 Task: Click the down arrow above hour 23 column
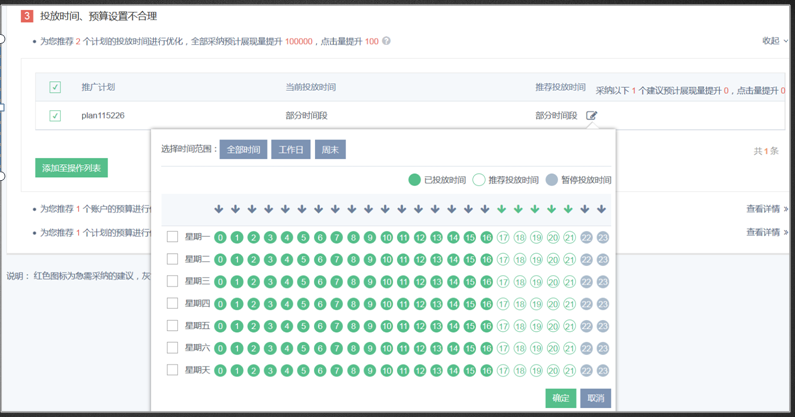click(601, 210)
